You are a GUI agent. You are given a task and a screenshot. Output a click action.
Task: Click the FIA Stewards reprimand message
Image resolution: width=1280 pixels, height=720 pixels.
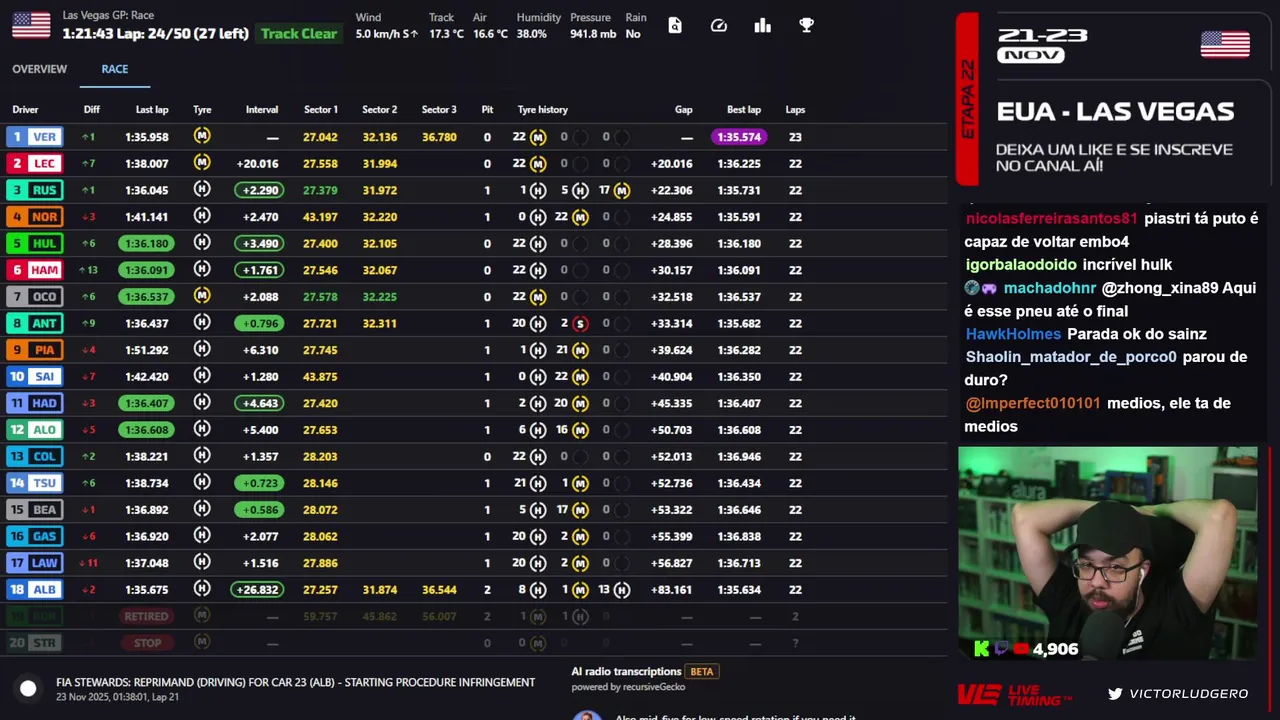(x=295, y=682)
